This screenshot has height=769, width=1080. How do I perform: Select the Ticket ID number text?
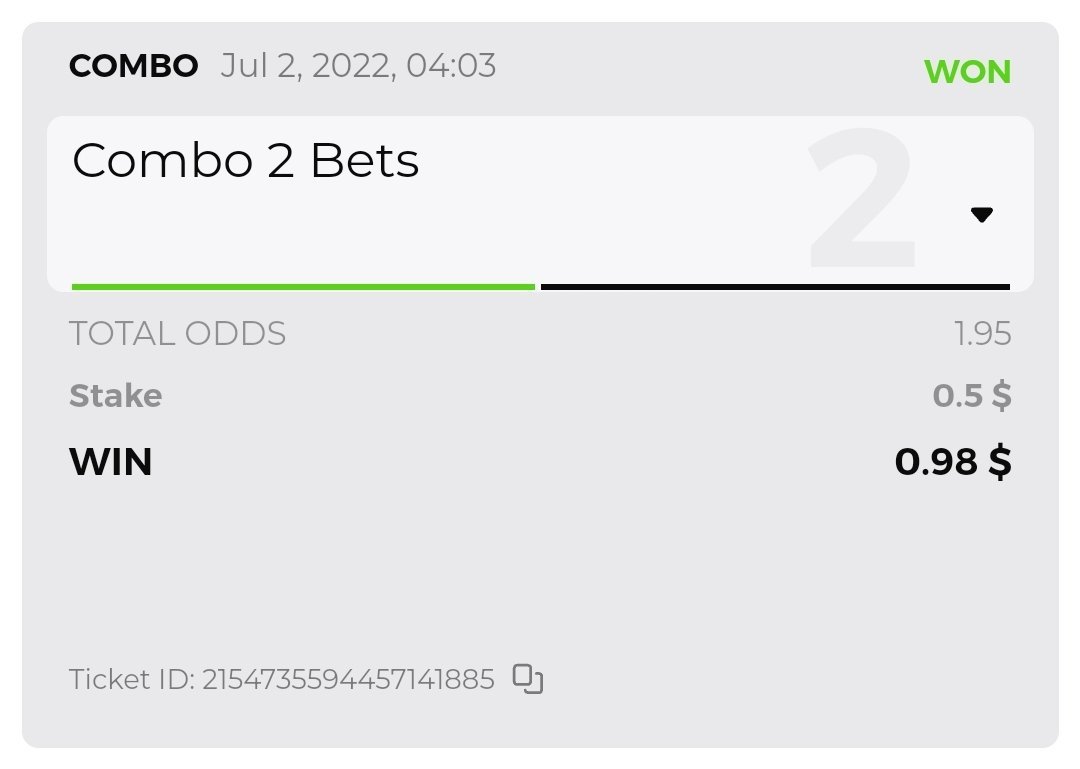[348, 680]
